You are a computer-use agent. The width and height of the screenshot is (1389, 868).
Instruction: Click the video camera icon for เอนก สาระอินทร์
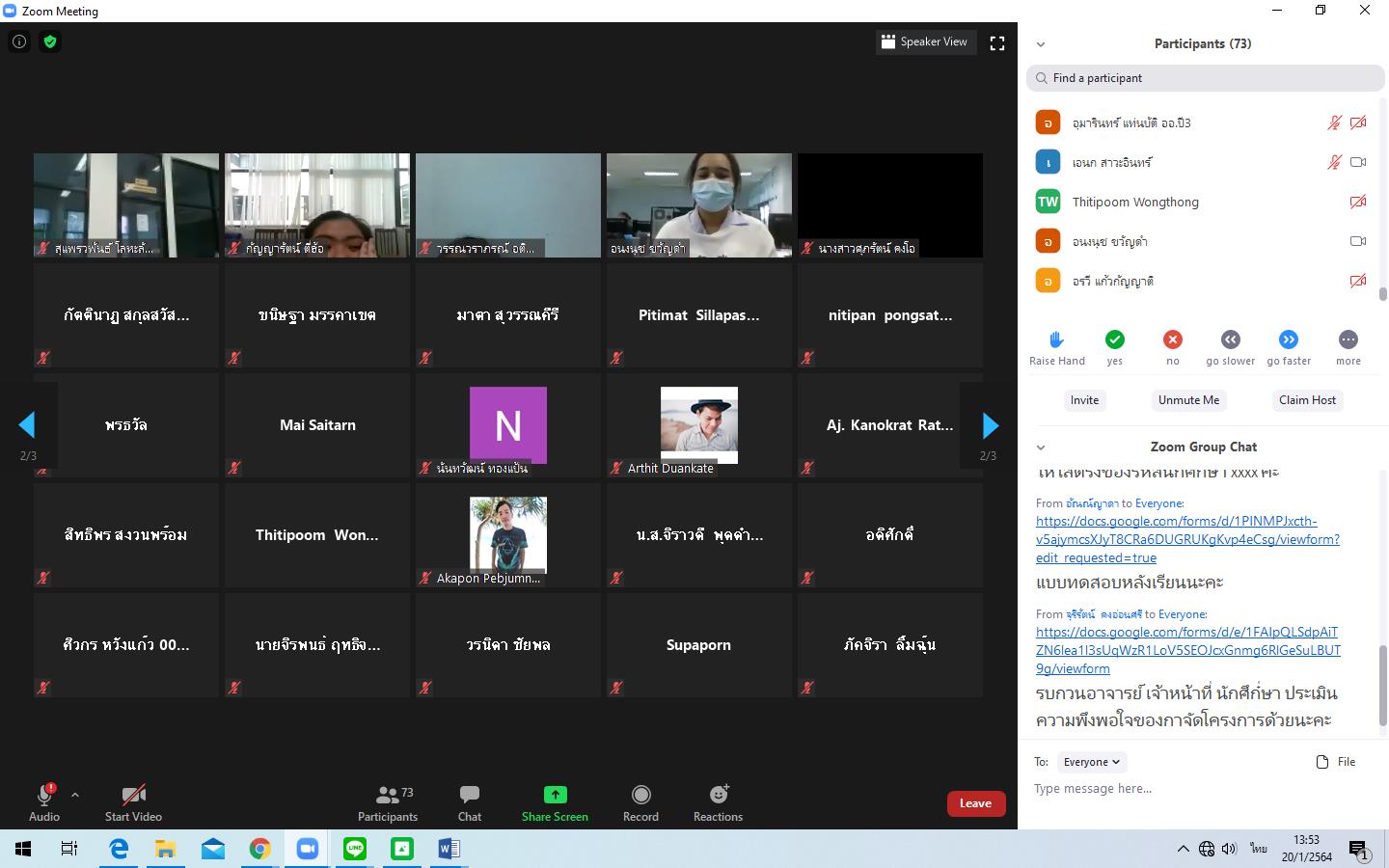1358,162
